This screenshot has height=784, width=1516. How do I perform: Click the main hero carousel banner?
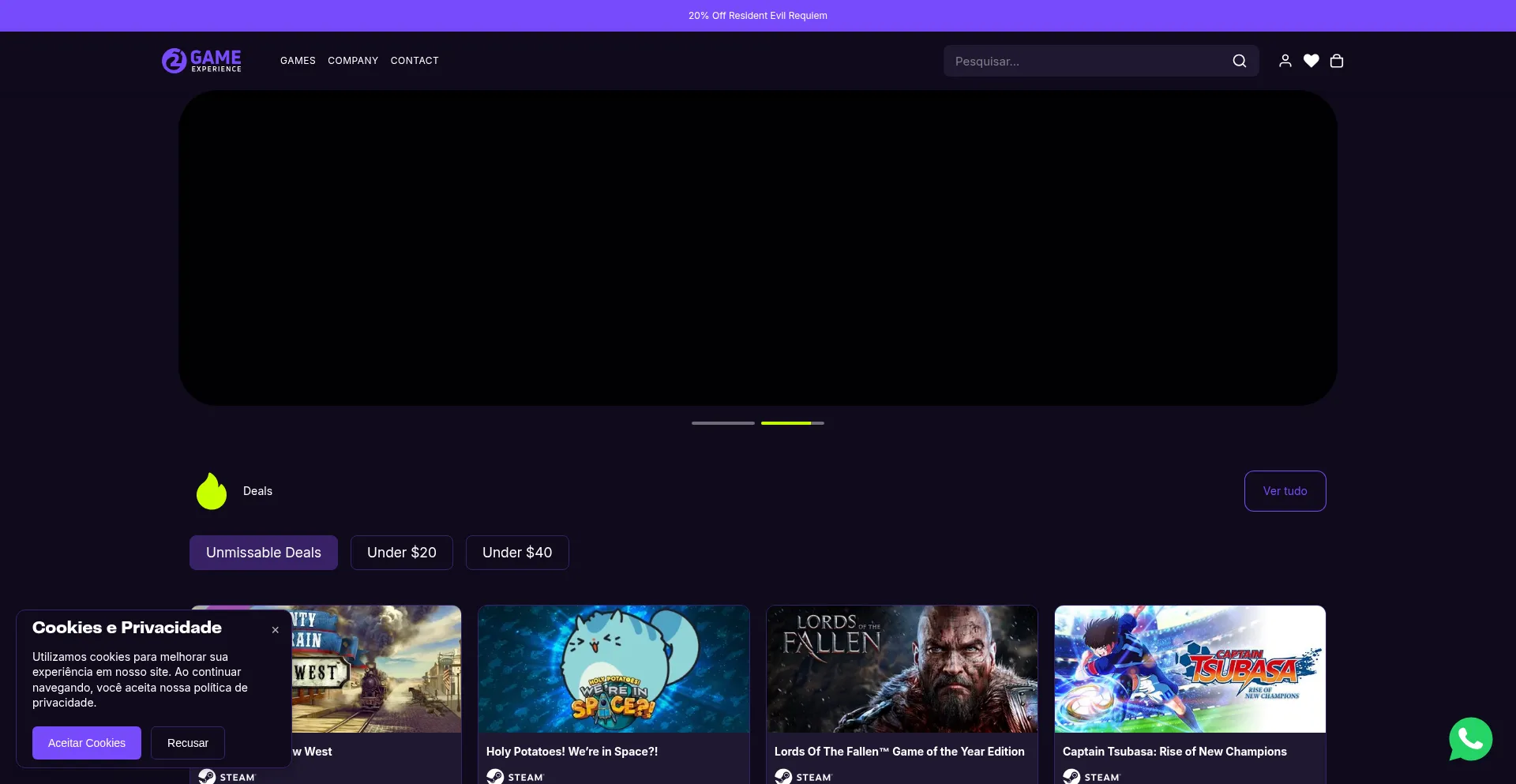tap(758, 248)
